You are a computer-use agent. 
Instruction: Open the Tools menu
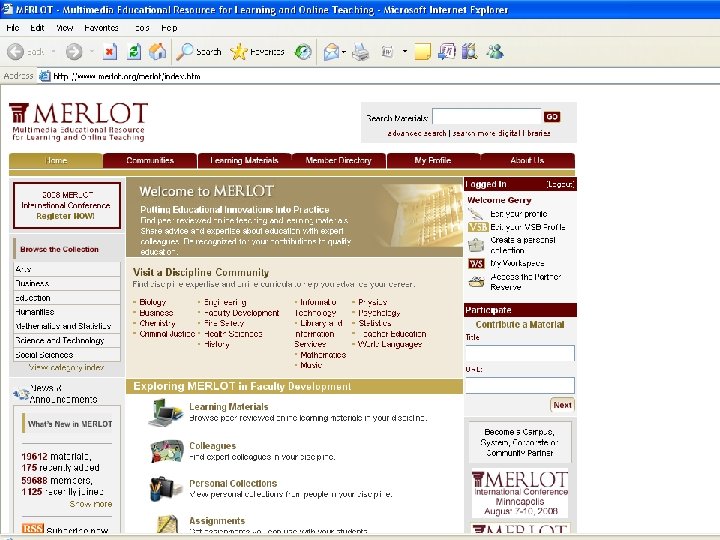point(142,28)
